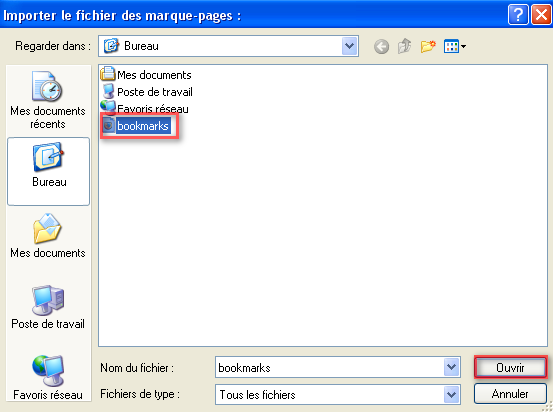Click the Help question mark button

(x=518, y=15)
